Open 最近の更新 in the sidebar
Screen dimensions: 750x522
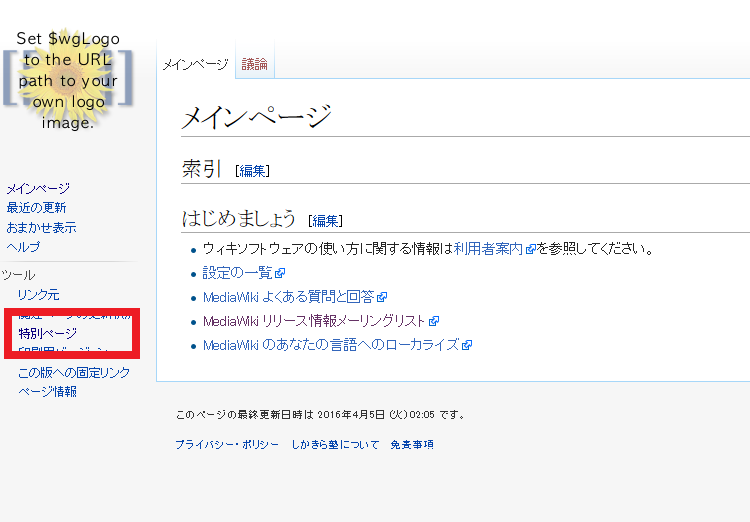pos(36,208)
